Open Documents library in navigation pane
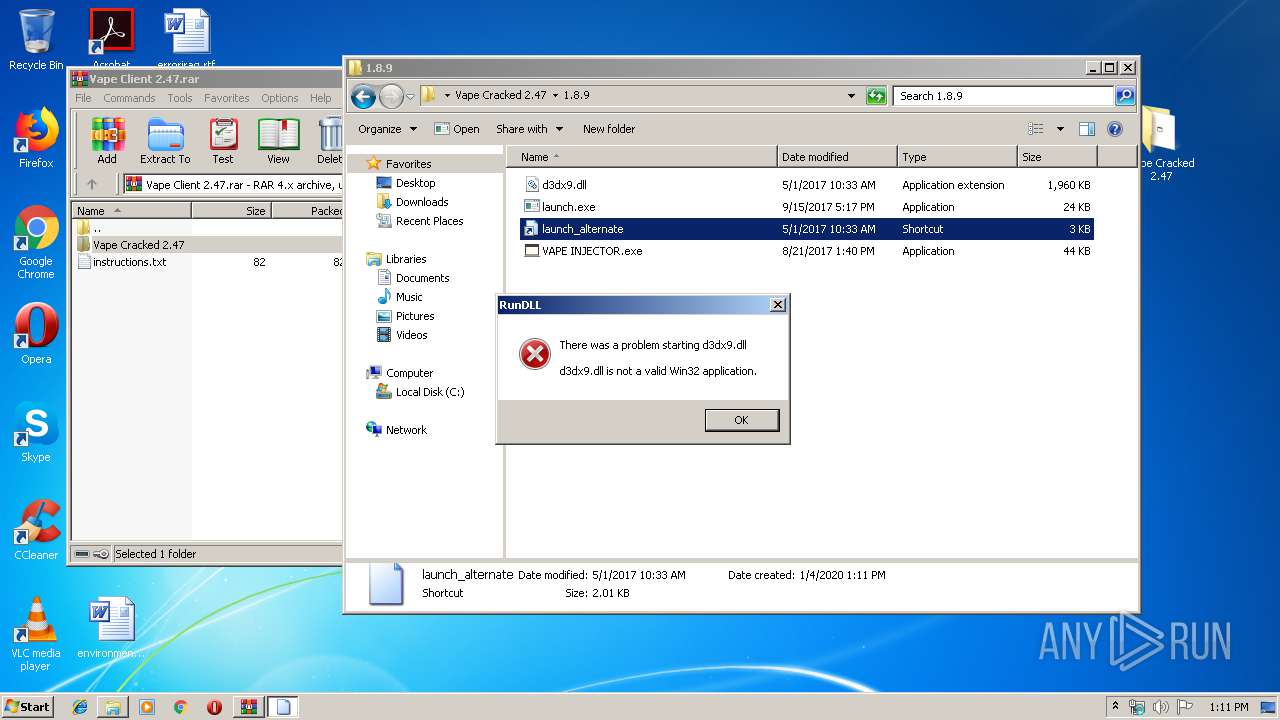Screen dimensions: 1280x720 pos(413,278)
